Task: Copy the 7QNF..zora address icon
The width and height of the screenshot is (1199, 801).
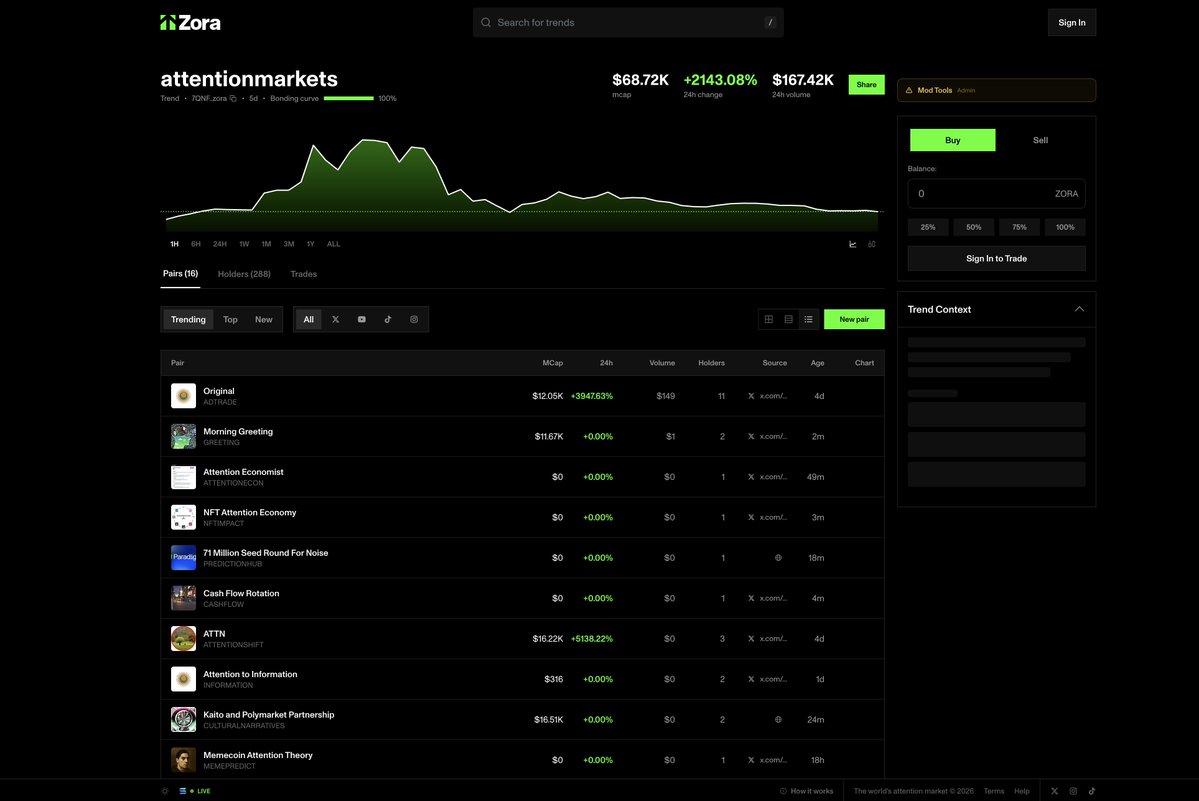Action: pyautogui.click(x=232, y=99)
